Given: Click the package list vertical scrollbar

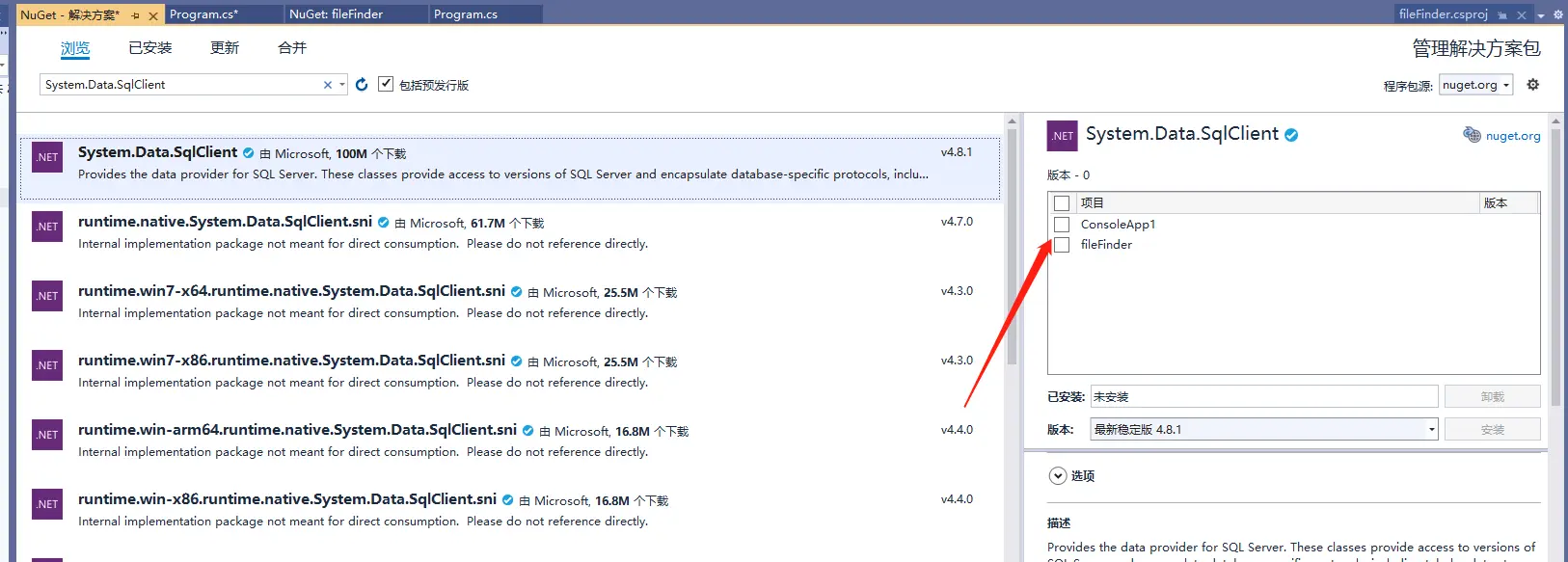Looking at the screenshot, I should point(1012,249).
